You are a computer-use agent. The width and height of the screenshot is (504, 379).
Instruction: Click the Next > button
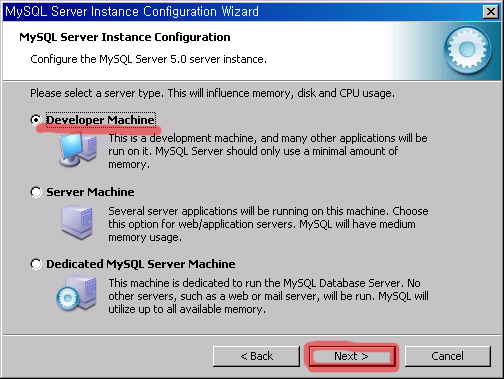click(x=351, y=356)
